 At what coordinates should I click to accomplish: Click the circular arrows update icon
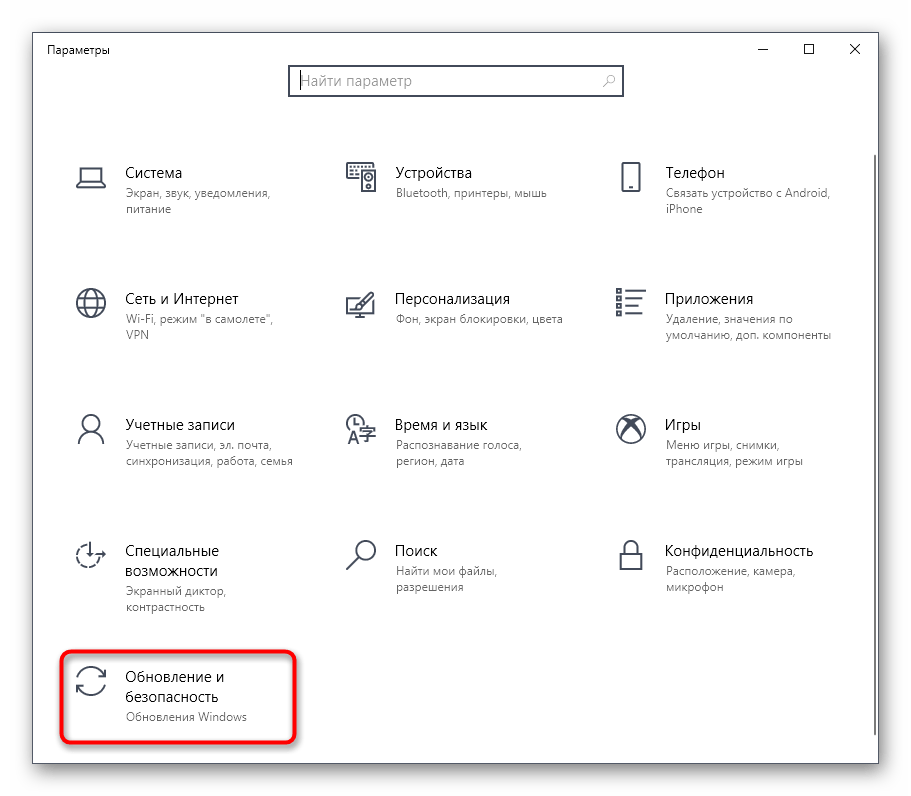coord(91,680)
